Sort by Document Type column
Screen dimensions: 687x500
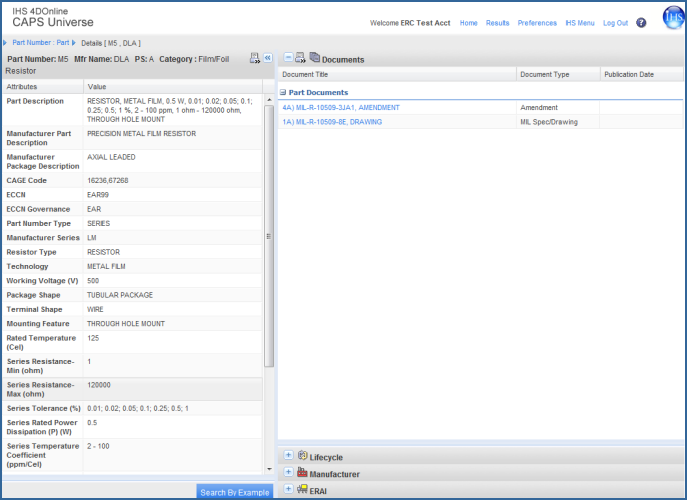point(558,74)
